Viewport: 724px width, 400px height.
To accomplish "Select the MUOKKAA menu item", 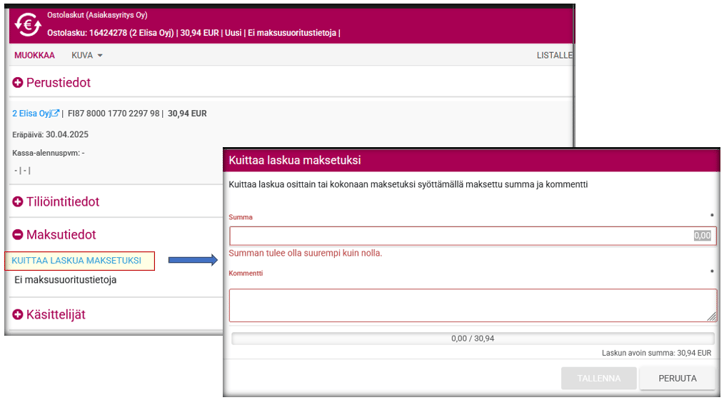I will coord(34,55).
